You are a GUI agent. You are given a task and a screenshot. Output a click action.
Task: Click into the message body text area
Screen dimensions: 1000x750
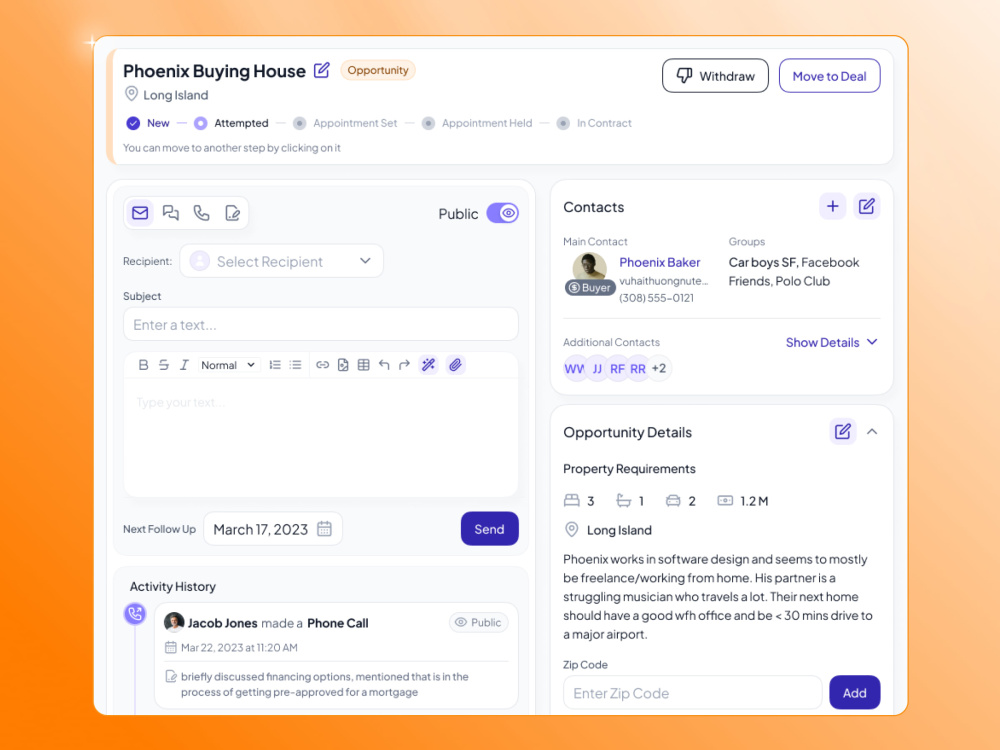pyautogui.click(x=321, y=438)
